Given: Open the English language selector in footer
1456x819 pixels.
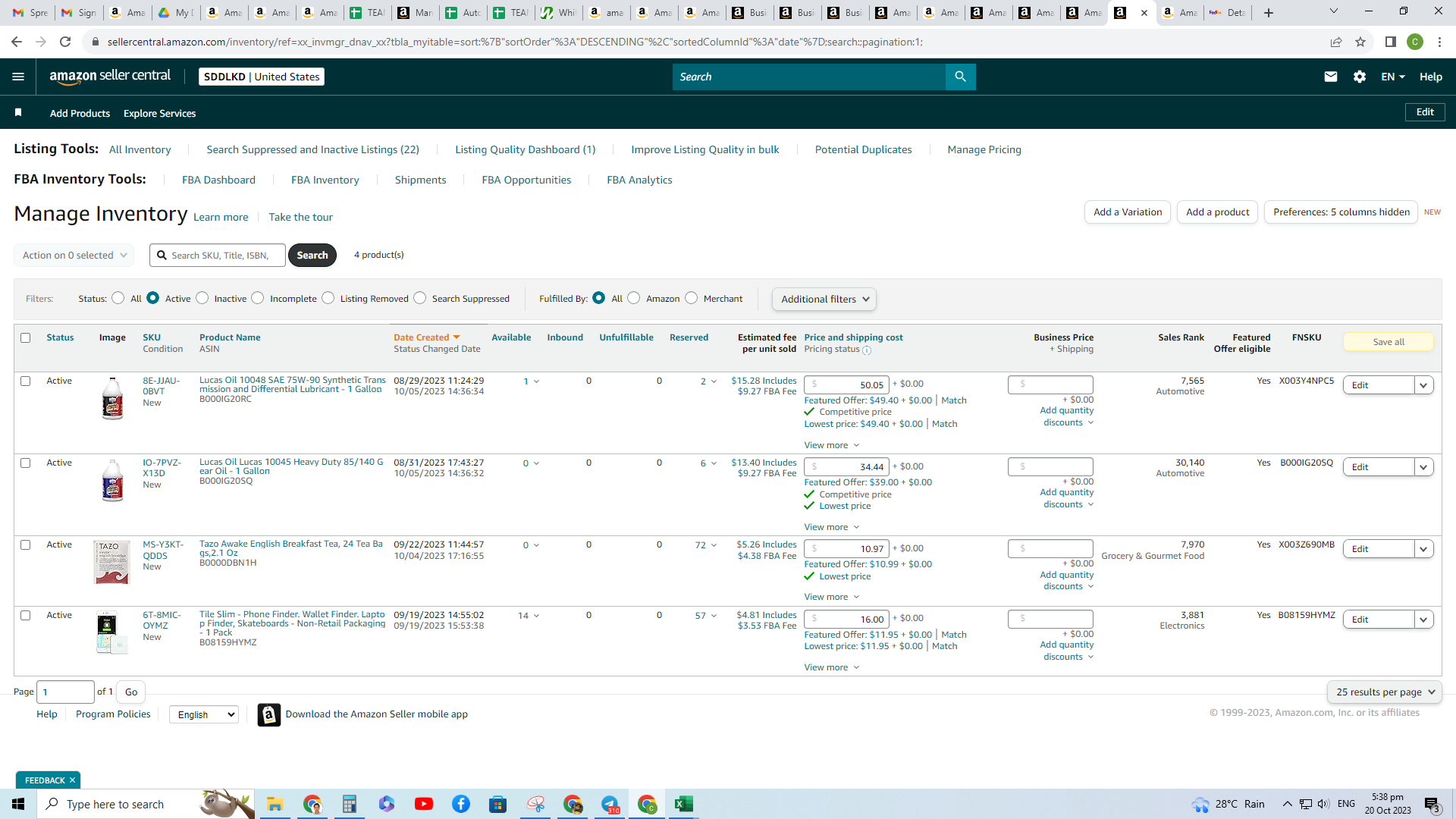Looking at the screenshot, I should click(x=204, y=714).
